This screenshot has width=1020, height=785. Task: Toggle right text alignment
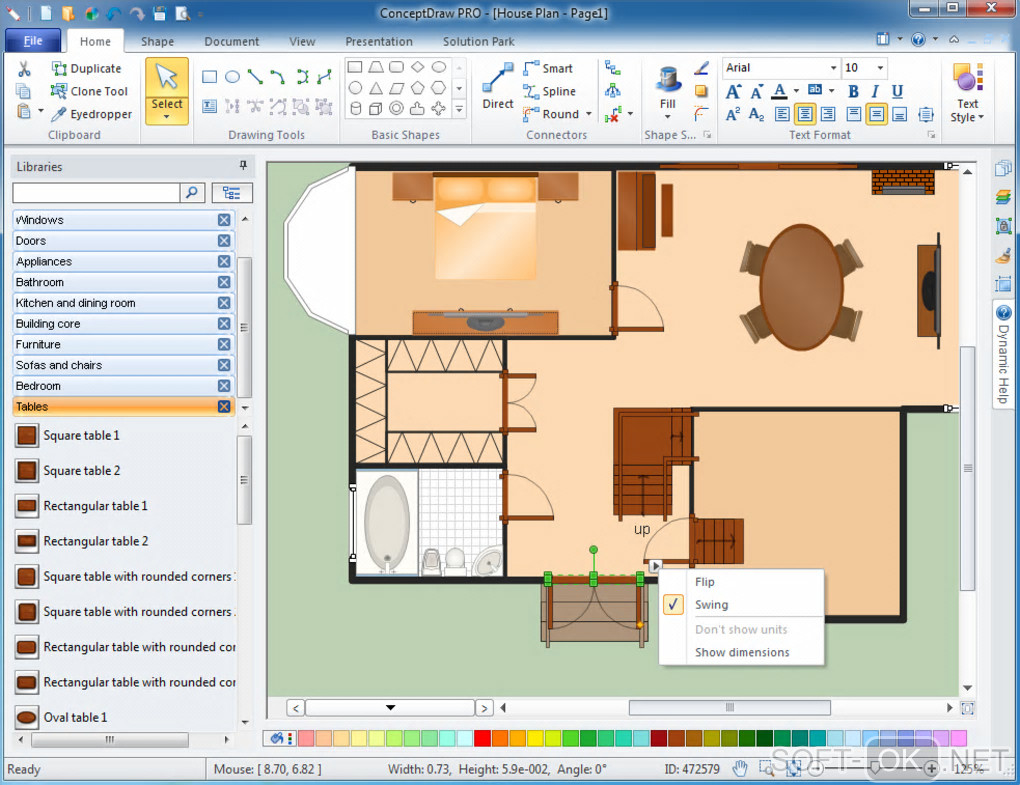click(x=827, y=114)
